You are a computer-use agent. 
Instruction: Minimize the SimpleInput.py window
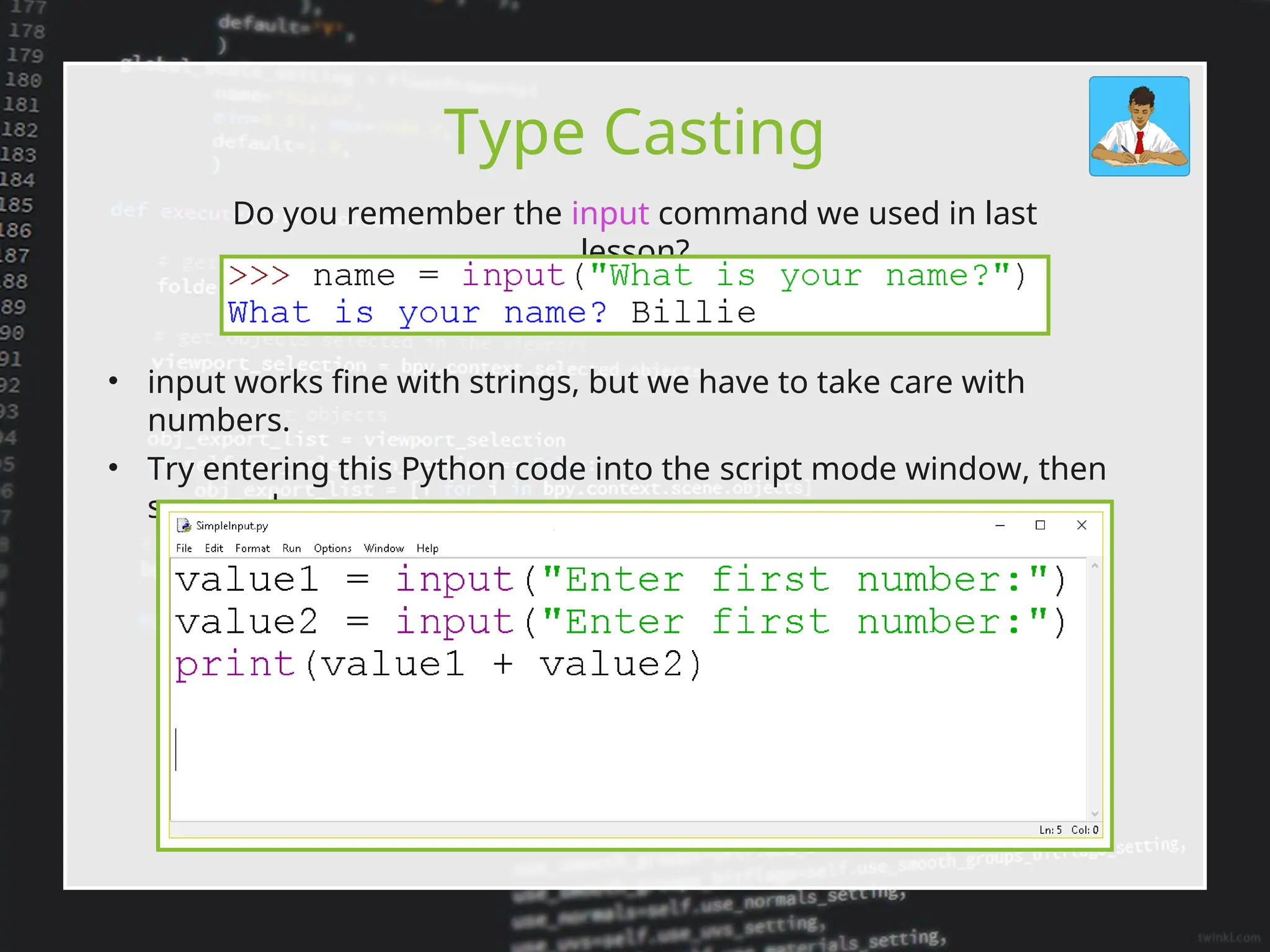(x=1000, y=525)
